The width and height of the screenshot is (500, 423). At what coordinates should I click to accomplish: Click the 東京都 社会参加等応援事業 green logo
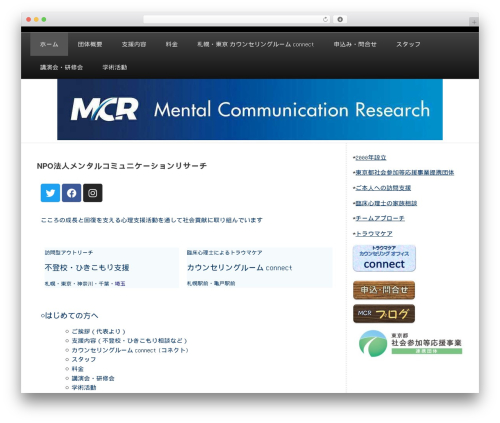click(410, 343)
